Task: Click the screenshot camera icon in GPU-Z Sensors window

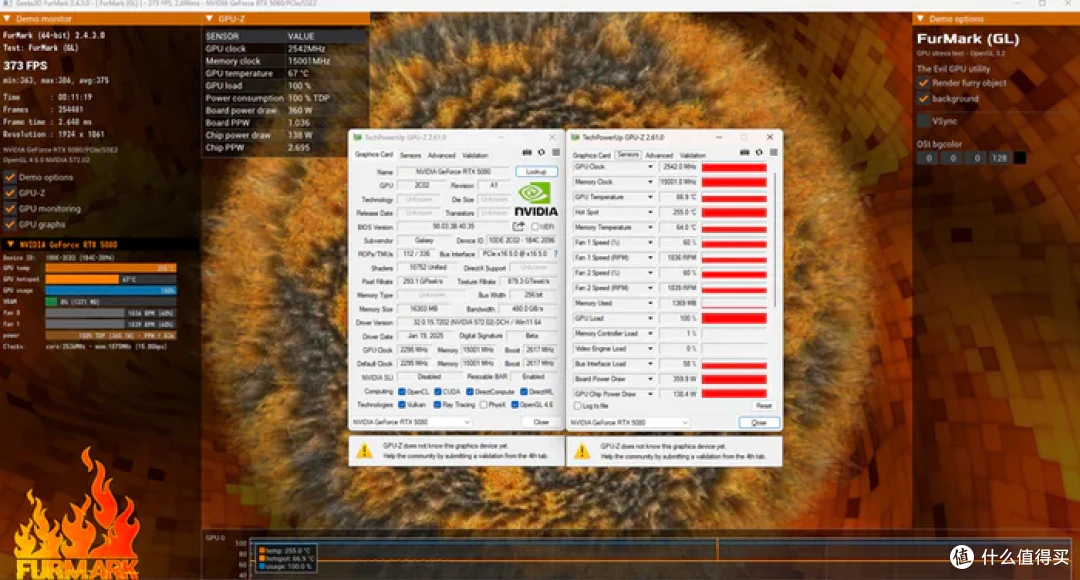Action: [x=745, y=152]
